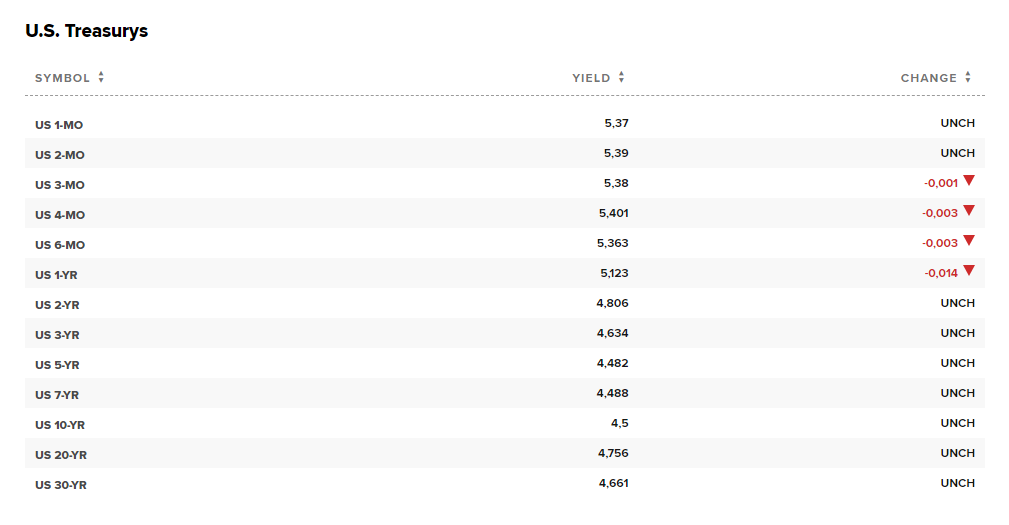Select the US 5-YR treasury symbol

(57, 365)
